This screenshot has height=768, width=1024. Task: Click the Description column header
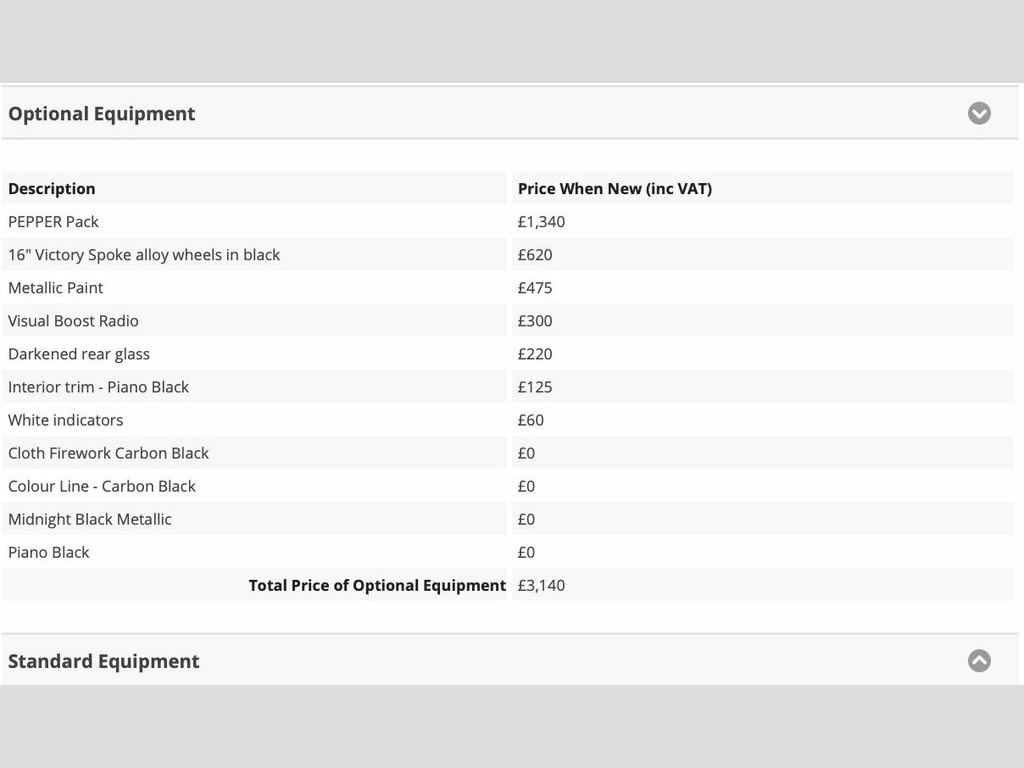pyautogui.click(x=52, y=189)
